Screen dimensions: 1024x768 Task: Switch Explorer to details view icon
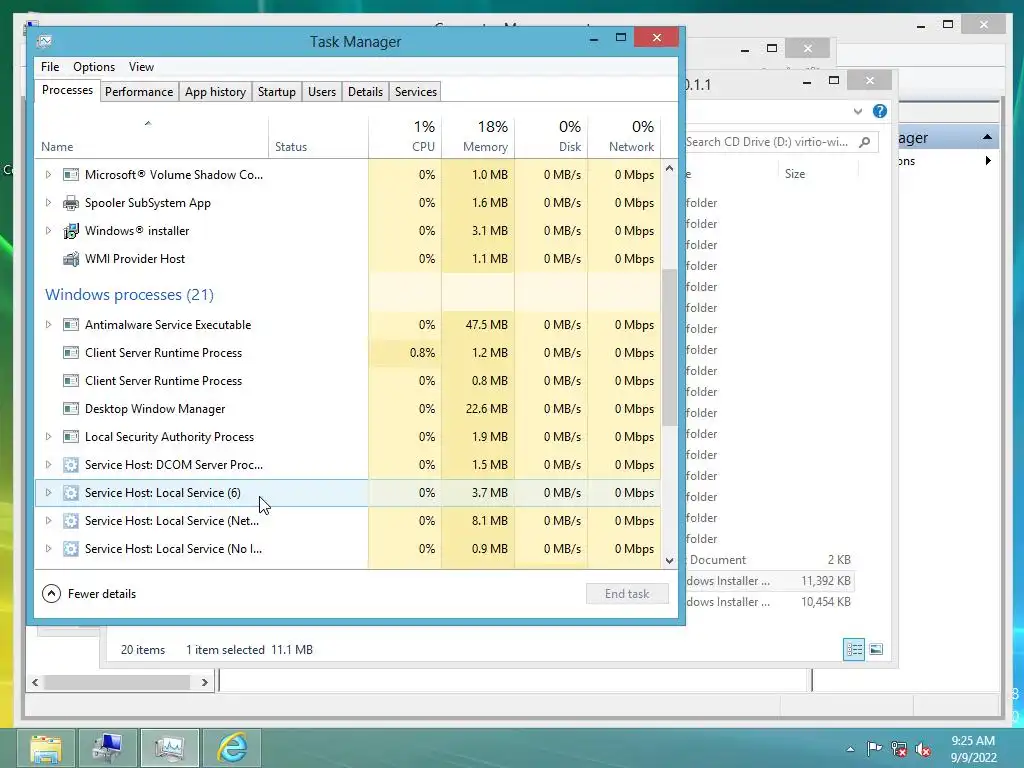coord(854,649)
